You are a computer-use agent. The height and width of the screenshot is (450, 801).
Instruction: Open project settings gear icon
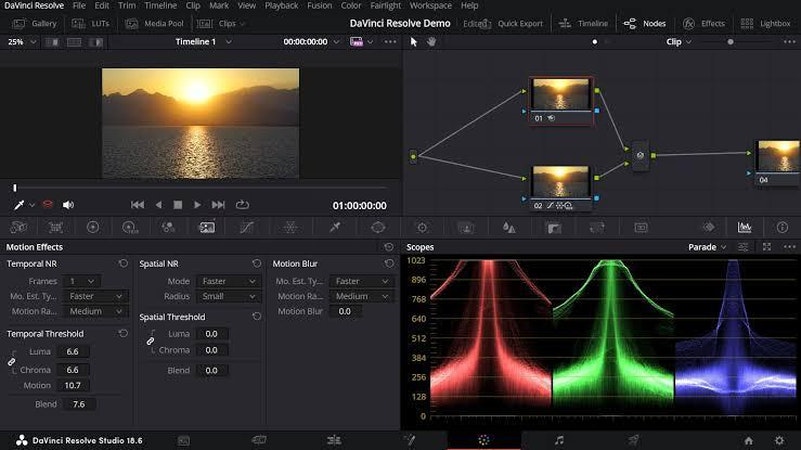pyautogui.click(x=779, y=440)
